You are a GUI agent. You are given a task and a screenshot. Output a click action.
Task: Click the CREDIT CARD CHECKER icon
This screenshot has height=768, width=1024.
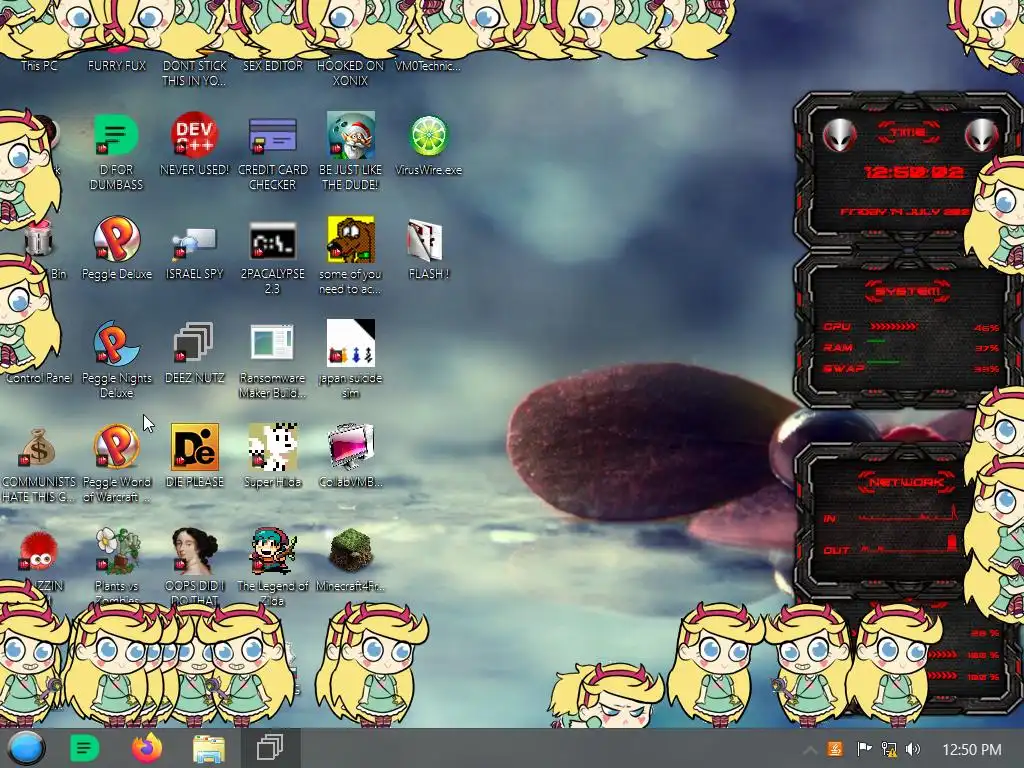coord(272,135)
